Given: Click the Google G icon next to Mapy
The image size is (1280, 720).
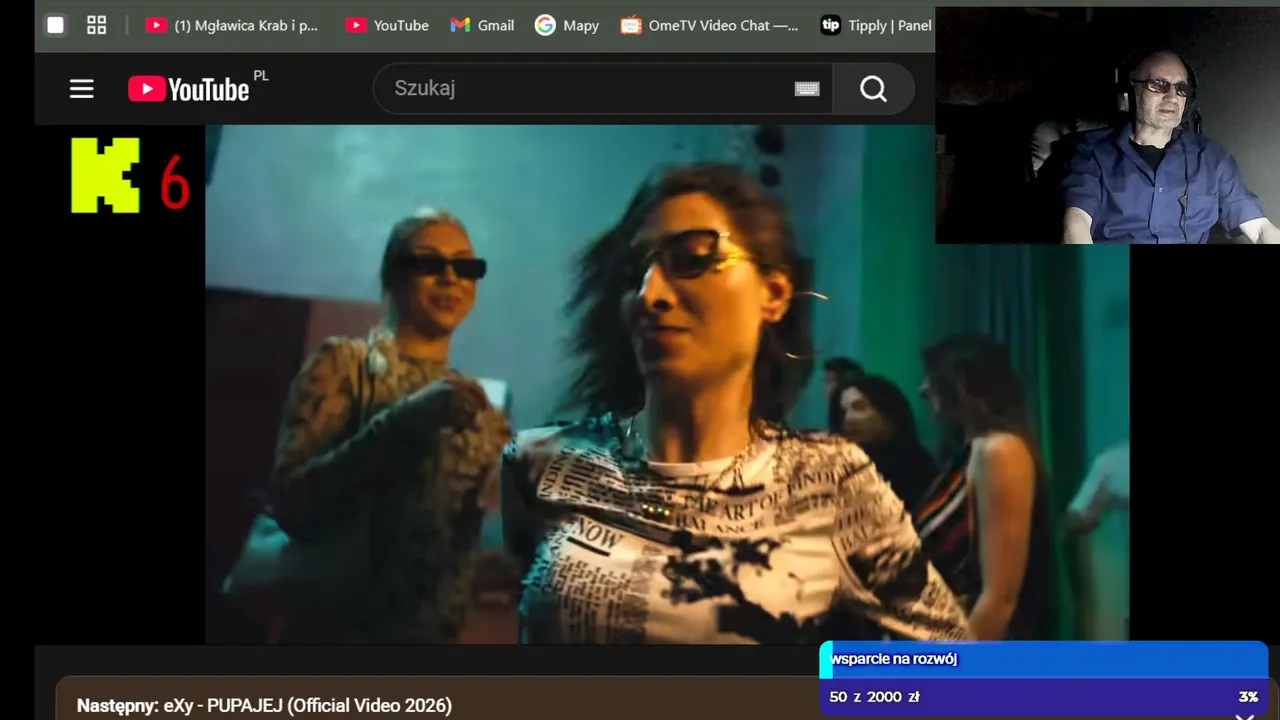Looking at the screenshot, I should pos(545,25).
